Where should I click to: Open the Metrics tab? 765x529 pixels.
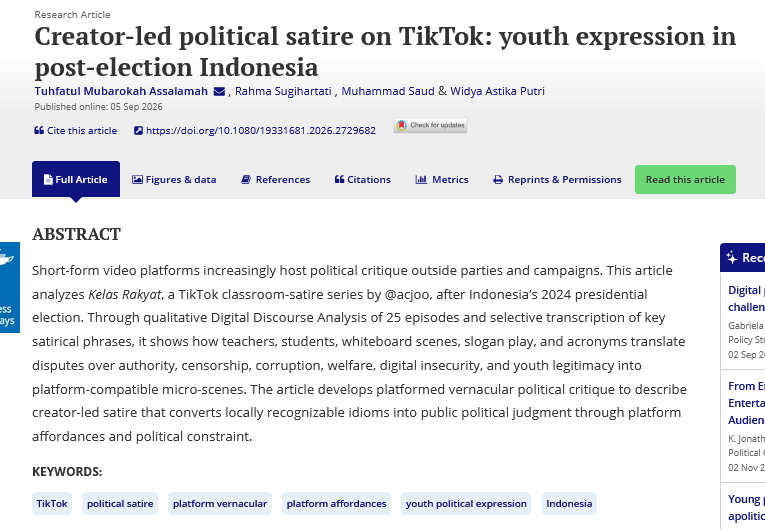click(x=442, y=180)
